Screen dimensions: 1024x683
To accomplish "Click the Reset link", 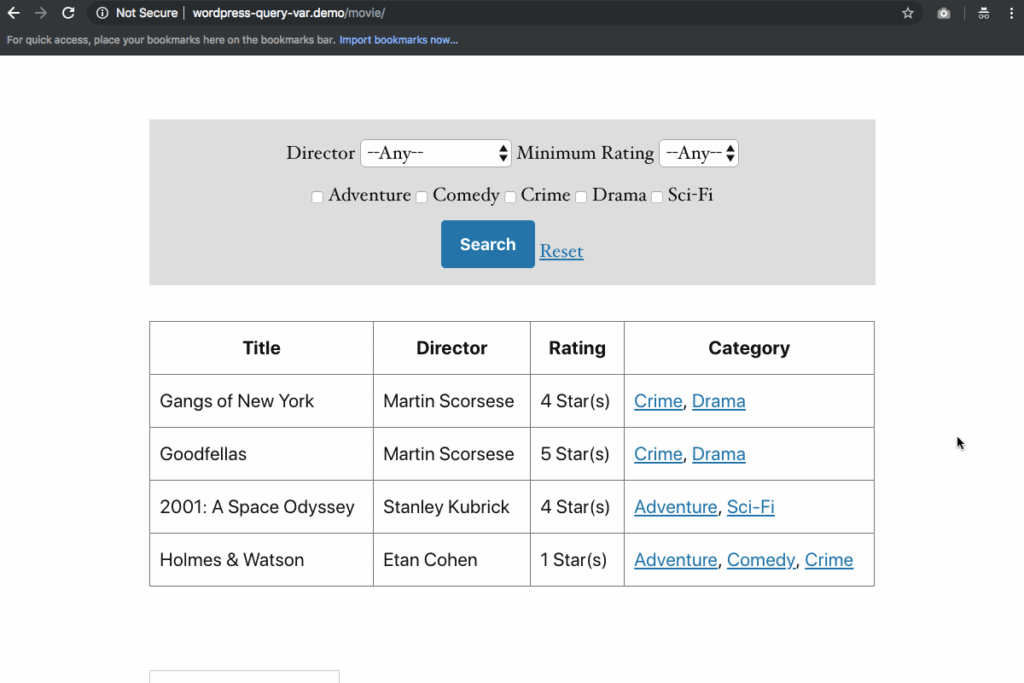I will tap(561, 251).
